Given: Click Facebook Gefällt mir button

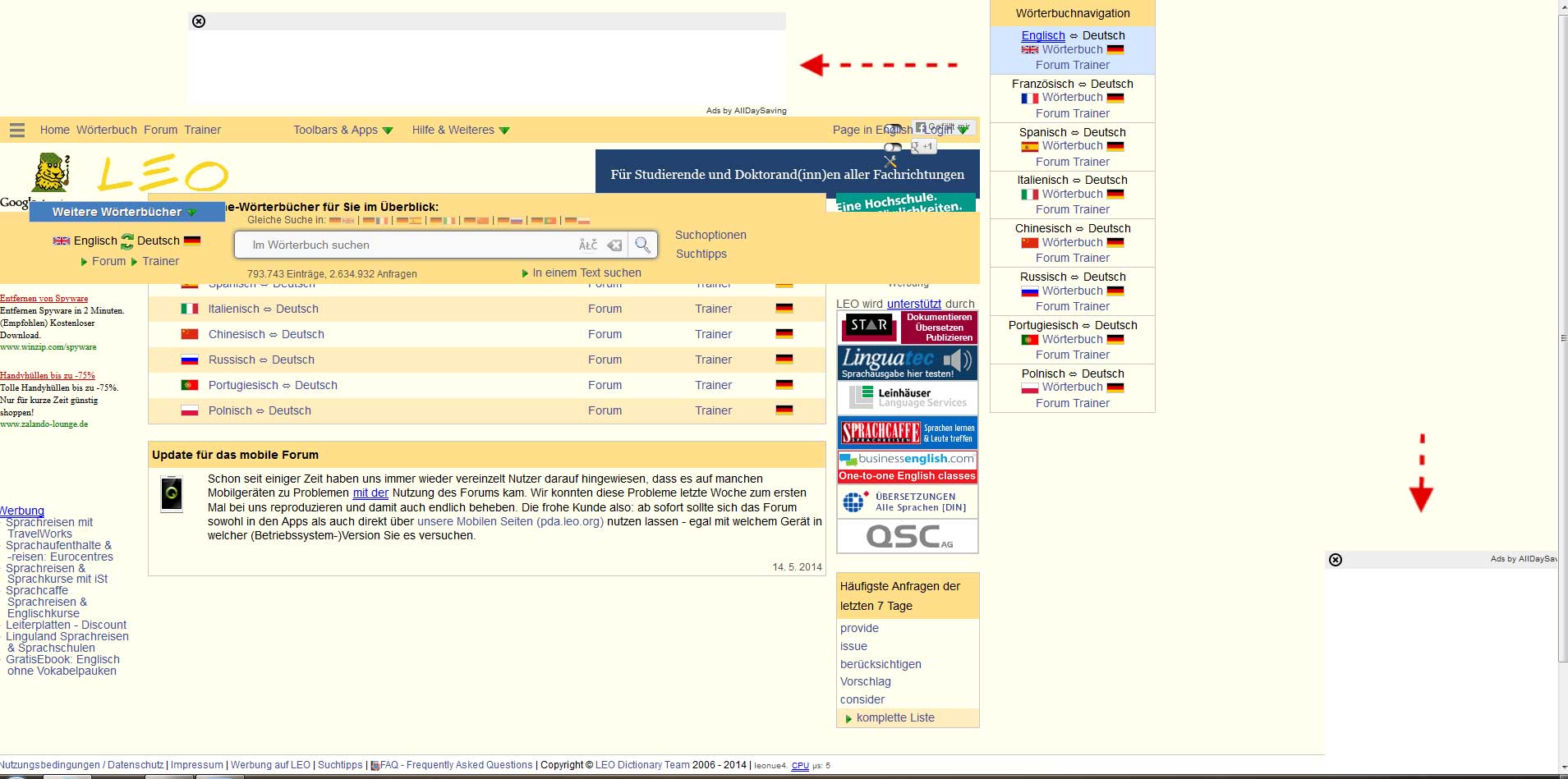Looking at the screenshot, I should (x=943, y=127).
